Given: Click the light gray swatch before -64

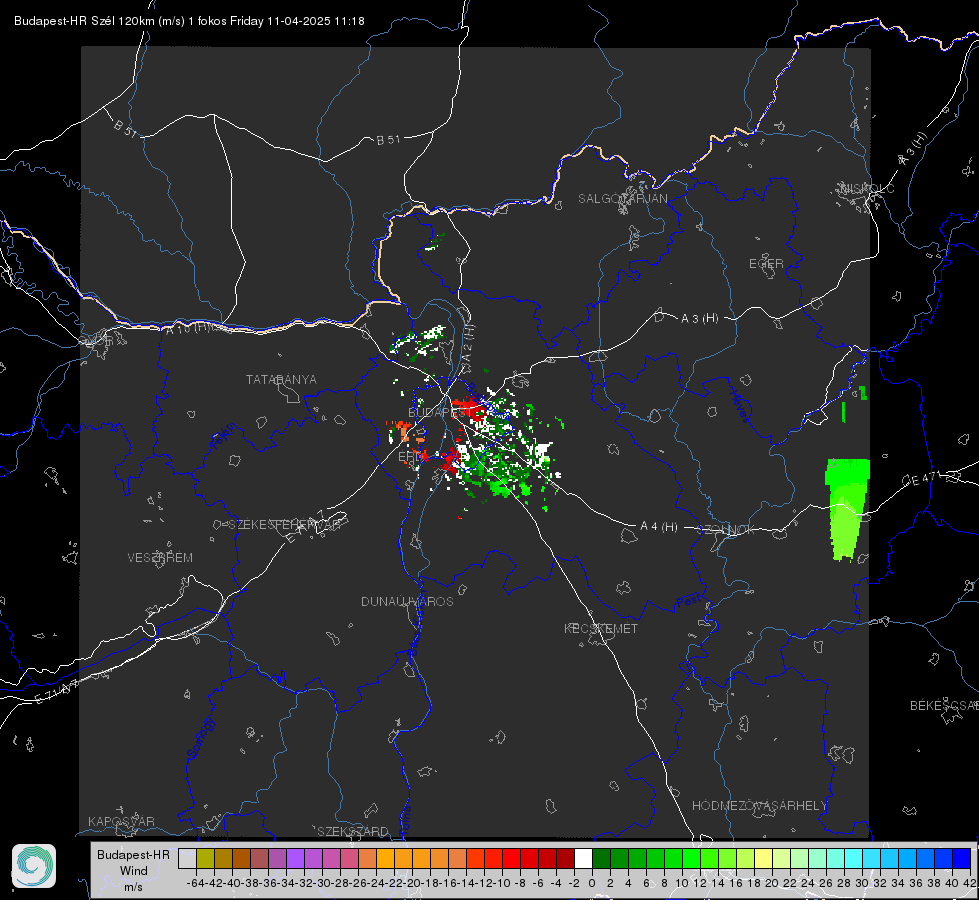Looking at the screenshot, I should click(x=187, y=859).
